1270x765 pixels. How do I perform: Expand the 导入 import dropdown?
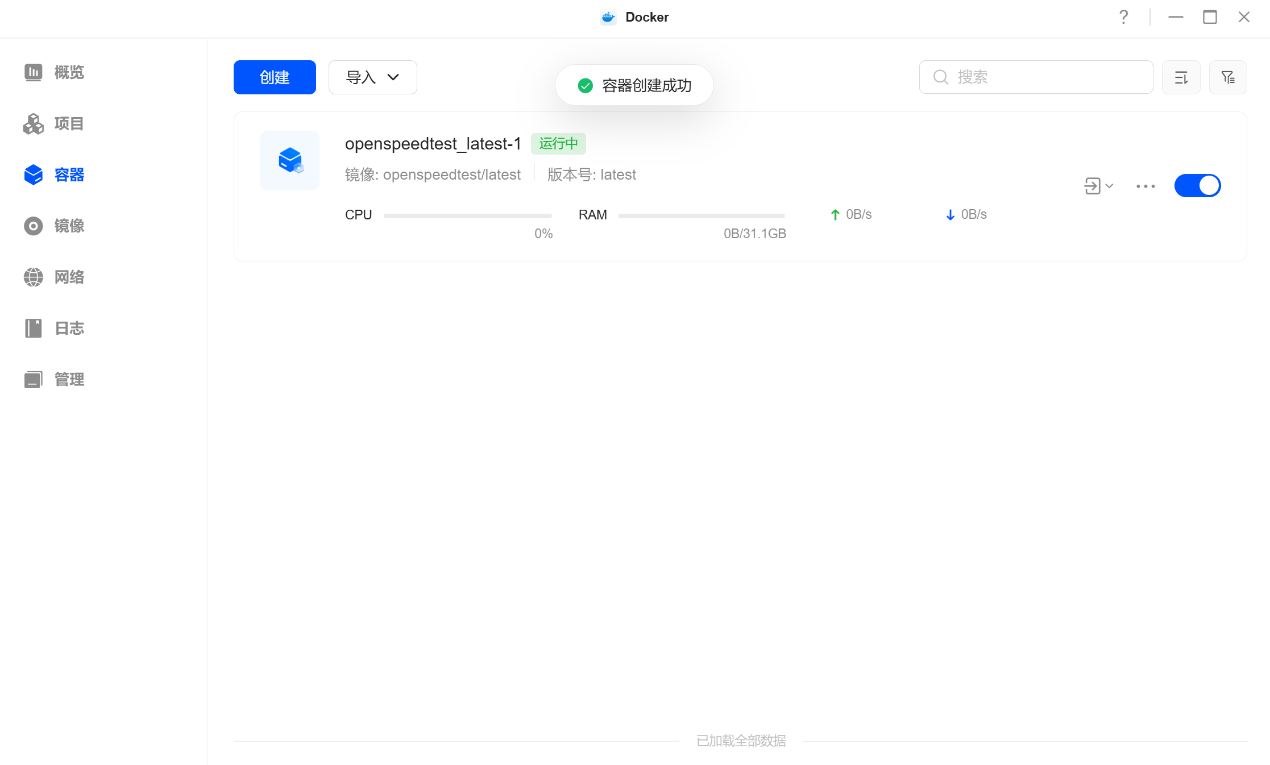(372, 77)
